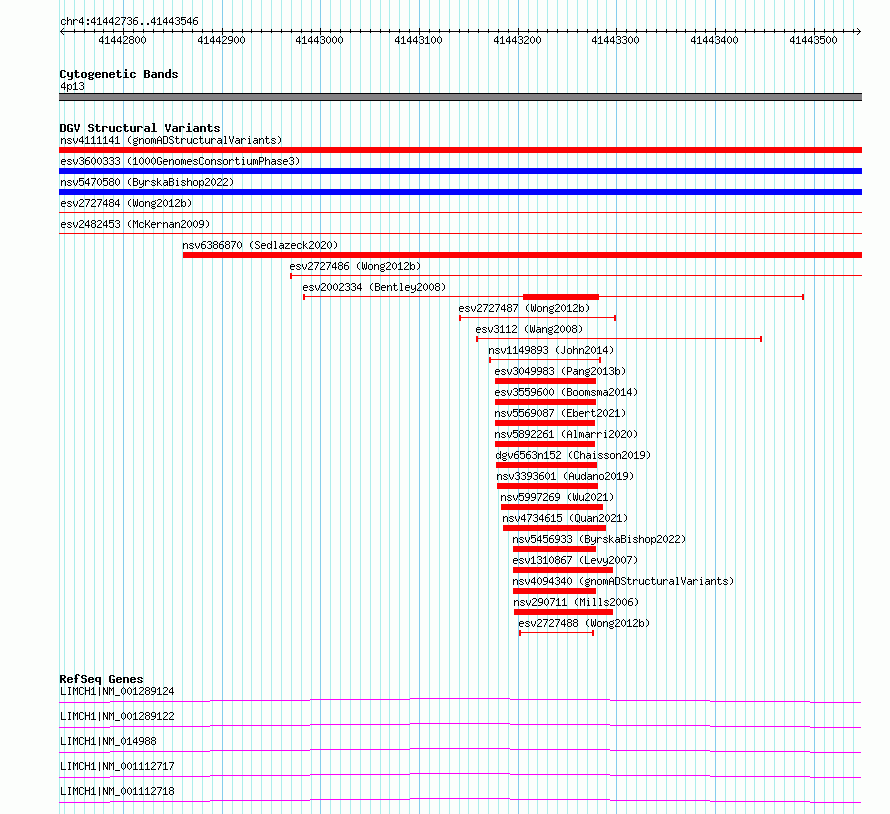Click the red bar under nsv290711
890x814 pixels.
pos(563,612)
